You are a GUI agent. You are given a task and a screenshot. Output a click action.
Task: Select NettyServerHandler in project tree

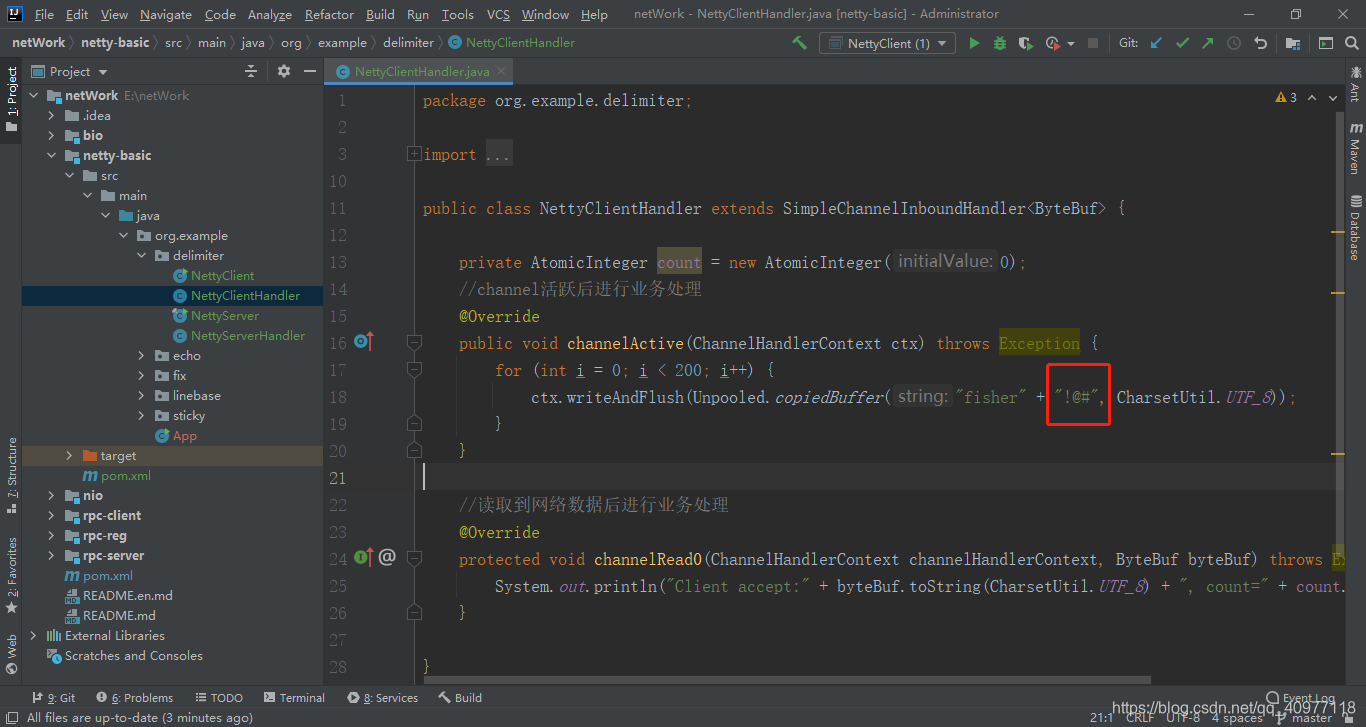pos(248,335)
